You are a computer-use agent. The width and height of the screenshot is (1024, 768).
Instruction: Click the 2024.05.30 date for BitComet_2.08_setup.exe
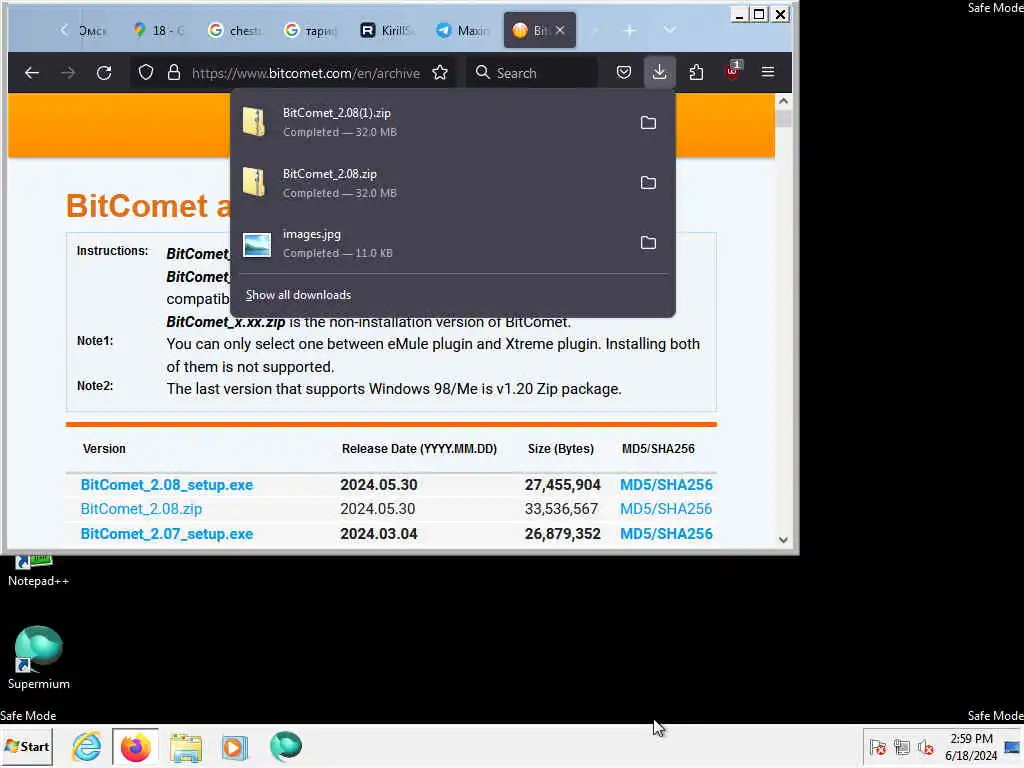(x=379, y=485)
